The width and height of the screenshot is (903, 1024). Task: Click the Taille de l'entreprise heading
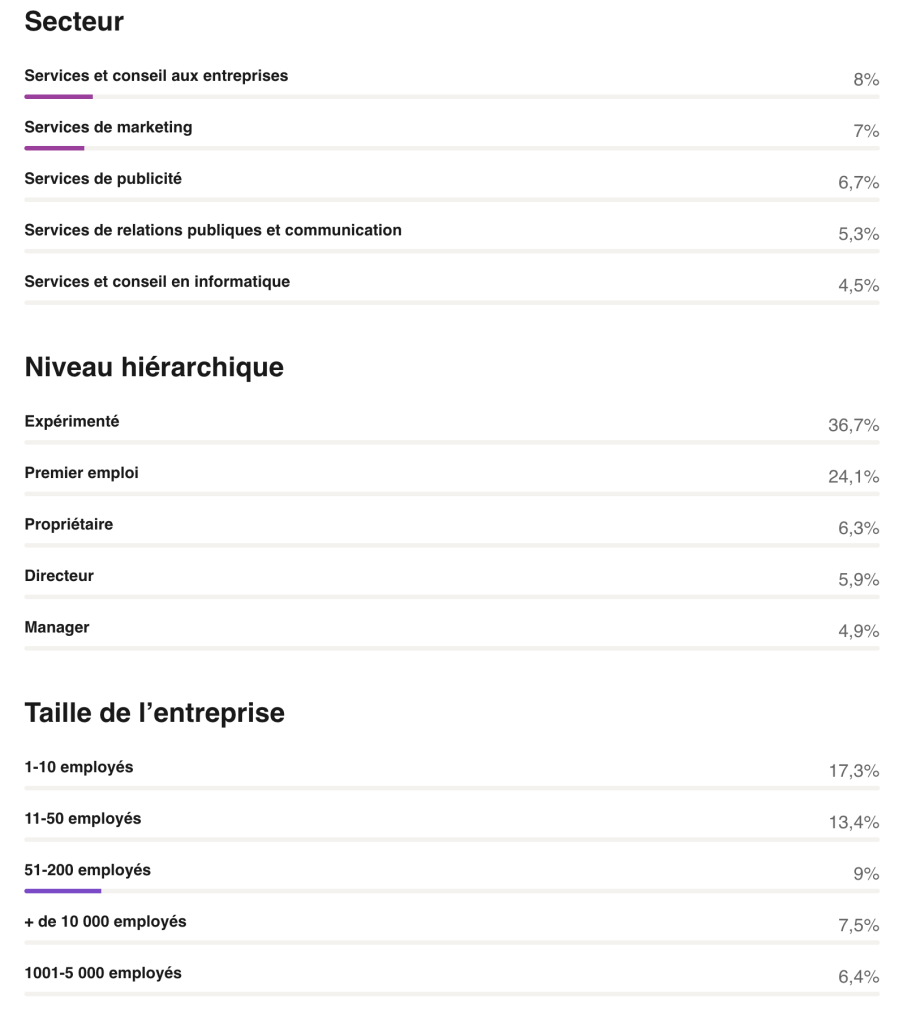[155, 713]
